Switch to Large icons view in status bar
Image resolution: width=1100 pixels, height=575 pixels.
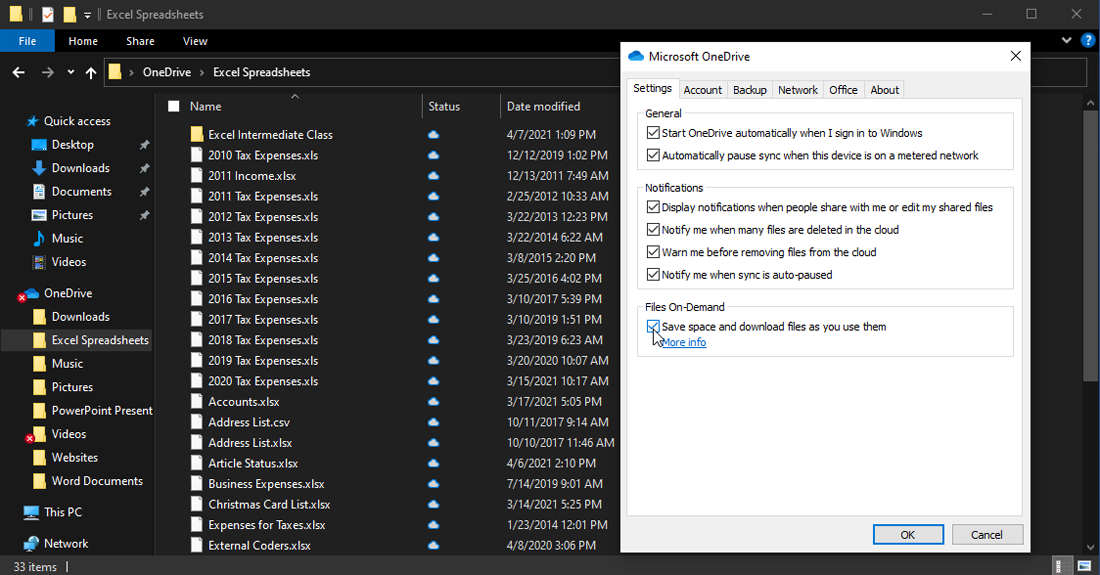(1085, 566)
